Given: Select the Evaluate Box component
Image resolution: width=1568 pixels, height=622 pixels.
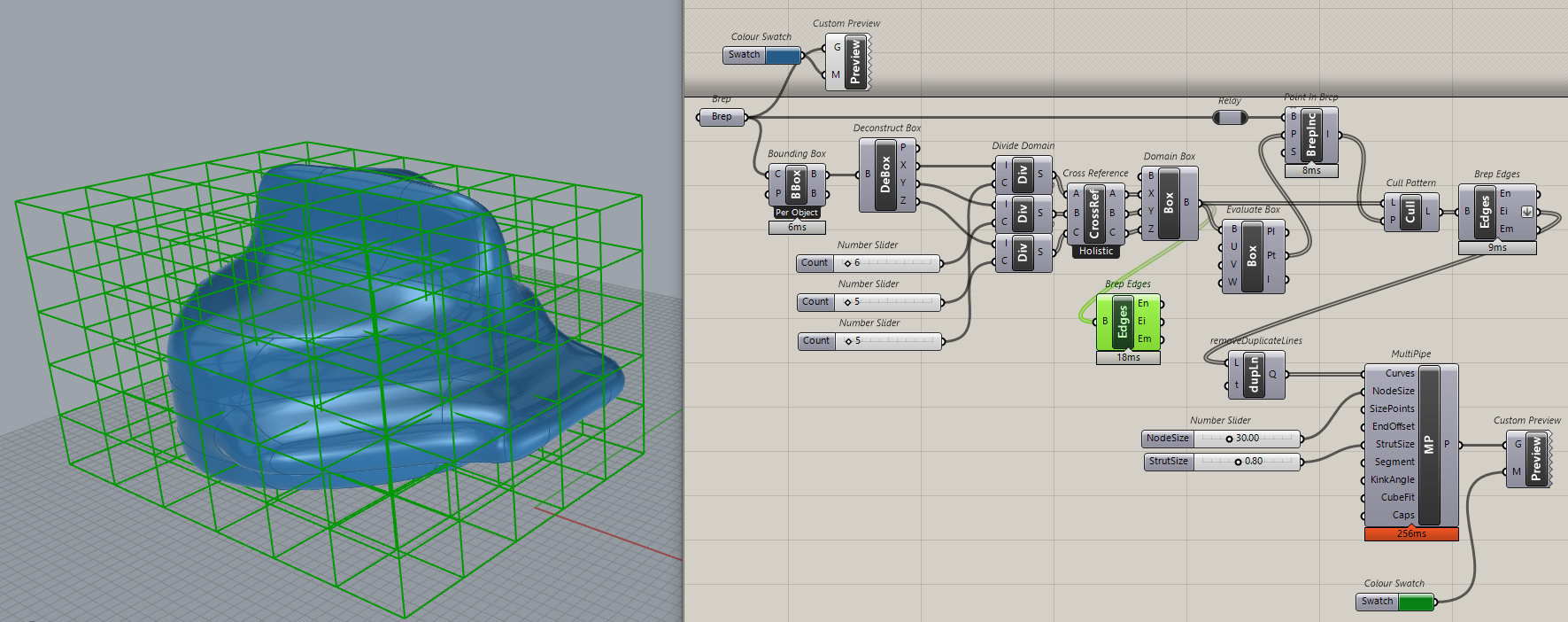Looking at the screenshot, I should pos(1252,256).
